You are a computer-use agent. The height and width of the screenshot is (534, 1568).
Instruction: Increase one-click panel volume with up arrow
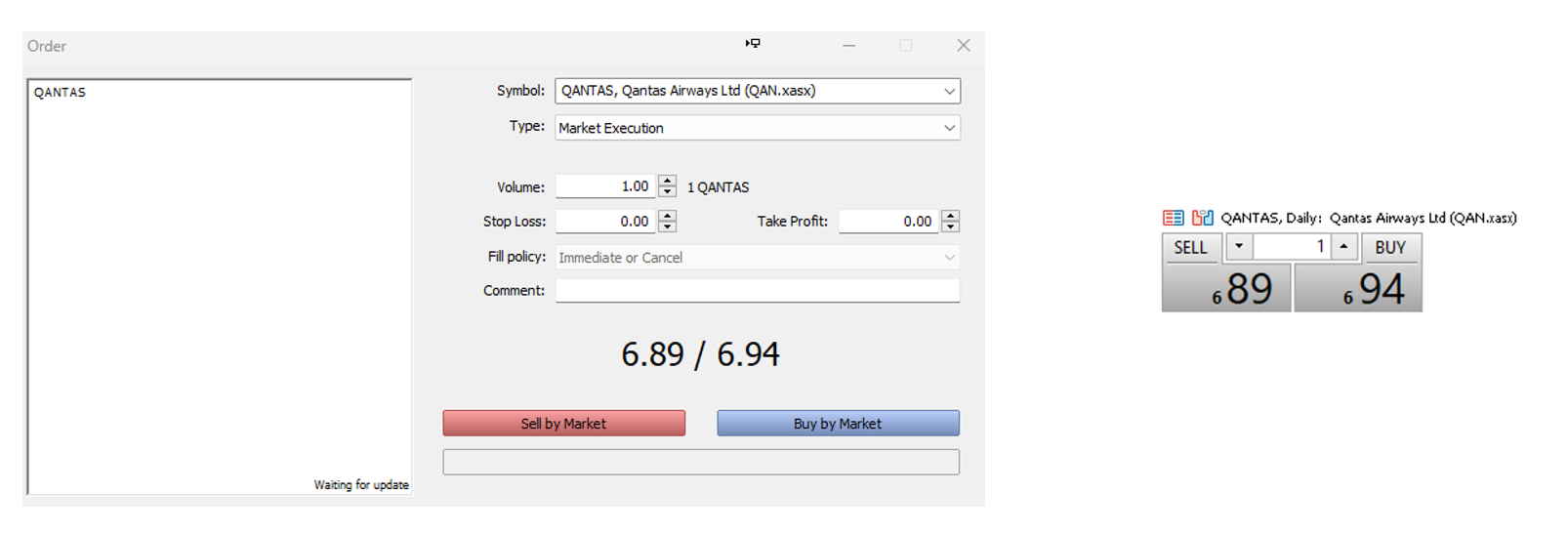pos(1343,247)
